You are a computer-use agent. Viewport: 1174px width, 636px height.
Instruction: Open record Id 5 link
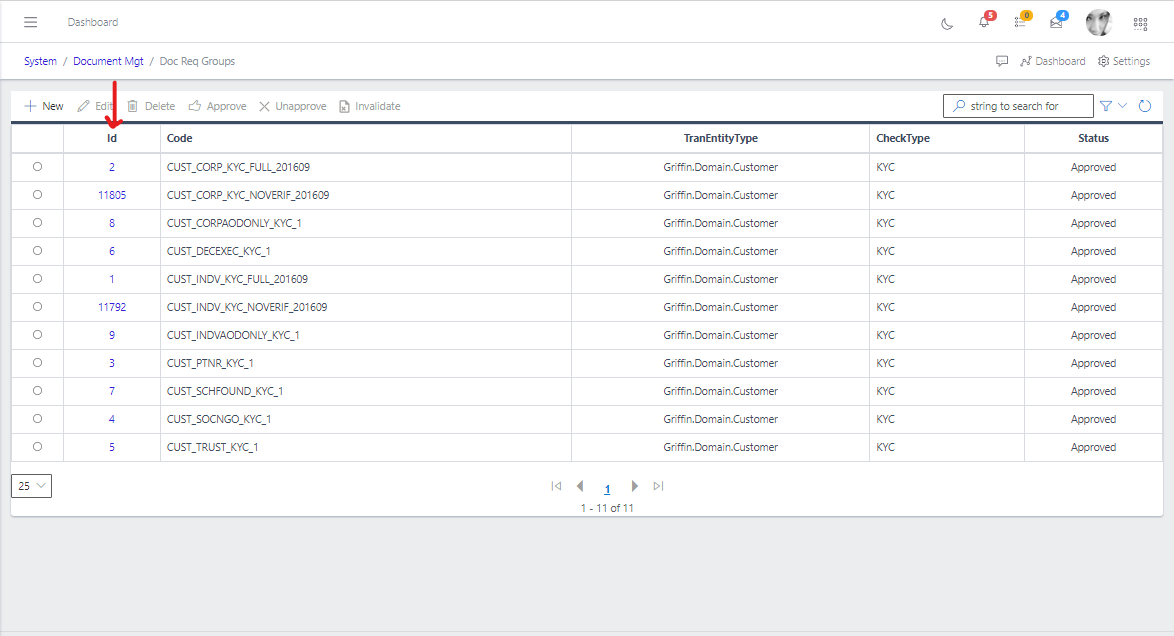point(112,447)
